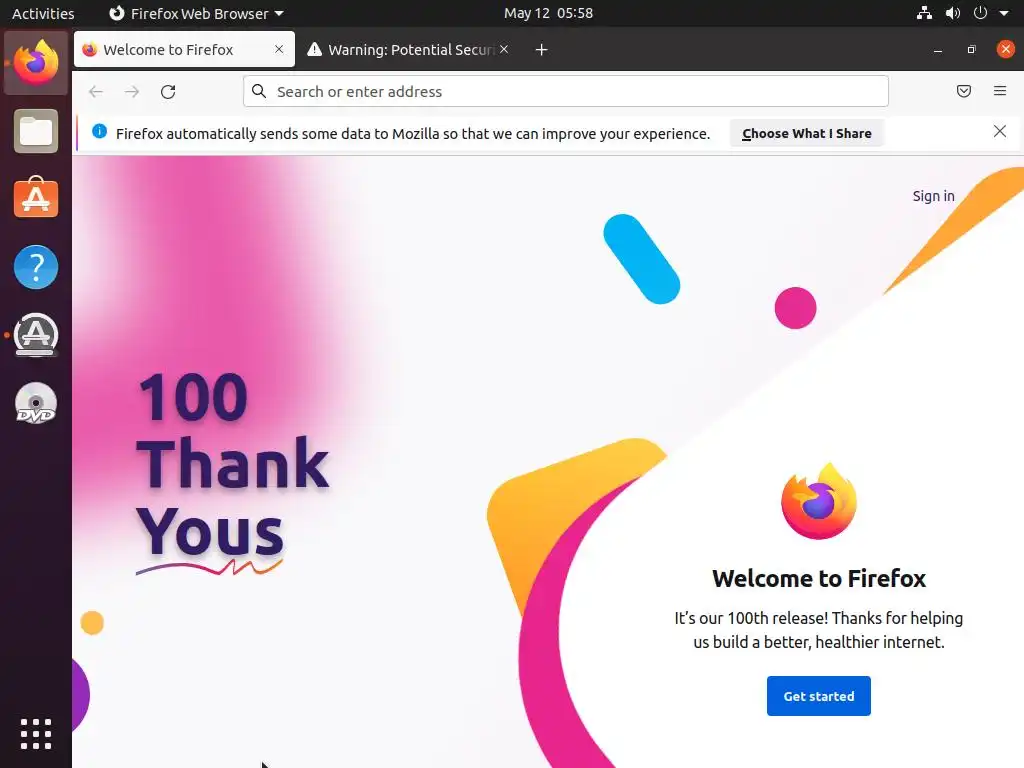Focus the Search or enter address field
The image size is (1024, 768).
(x=566, y=91)
